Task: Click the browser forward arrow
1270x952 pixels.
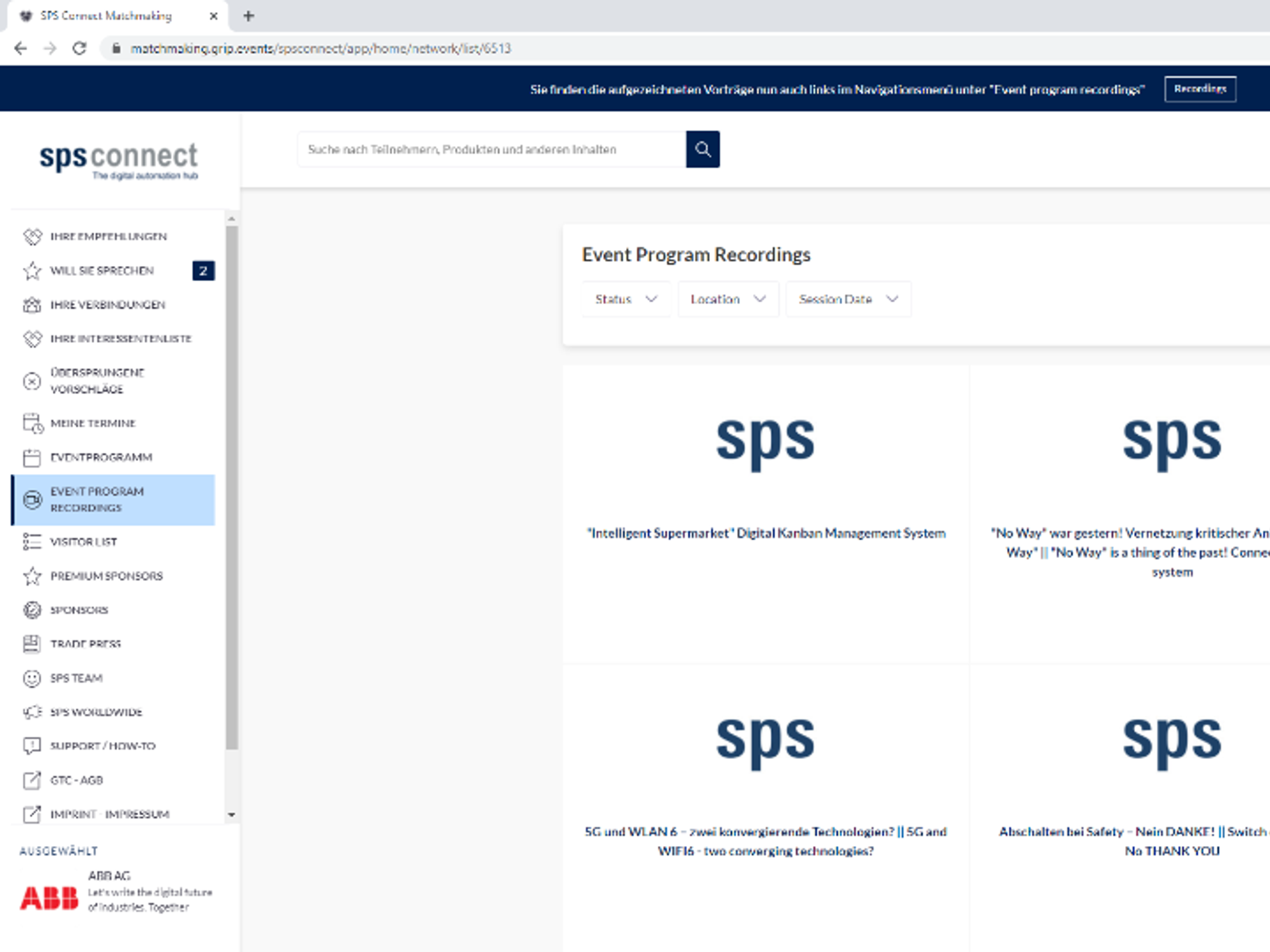Action: pos(50,48)
